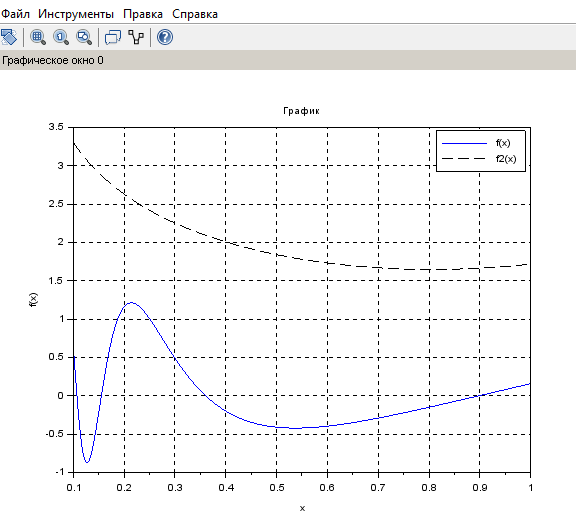Click the dashed line sample in legend
Image resolution: width=576 pixels, height=523 pixels.
tap(464, 159)
